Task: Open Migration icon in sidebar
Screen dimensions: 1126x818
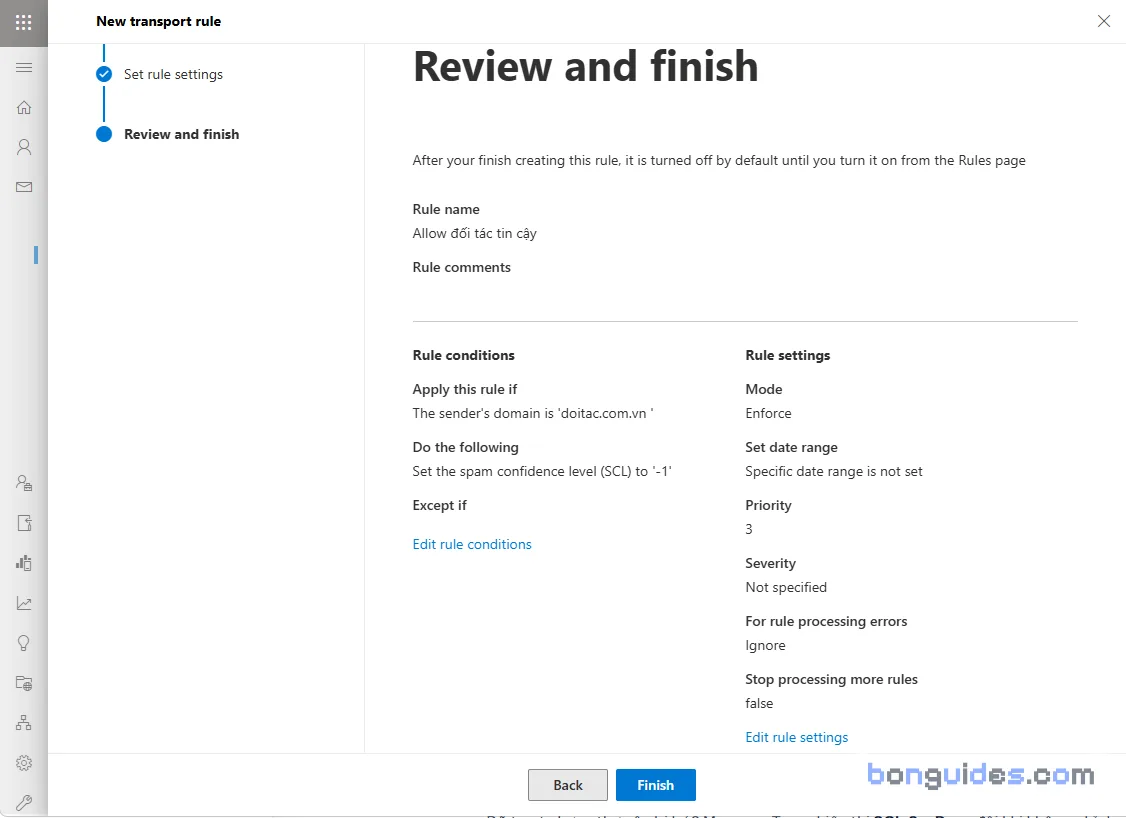Action: coord(24,523)
